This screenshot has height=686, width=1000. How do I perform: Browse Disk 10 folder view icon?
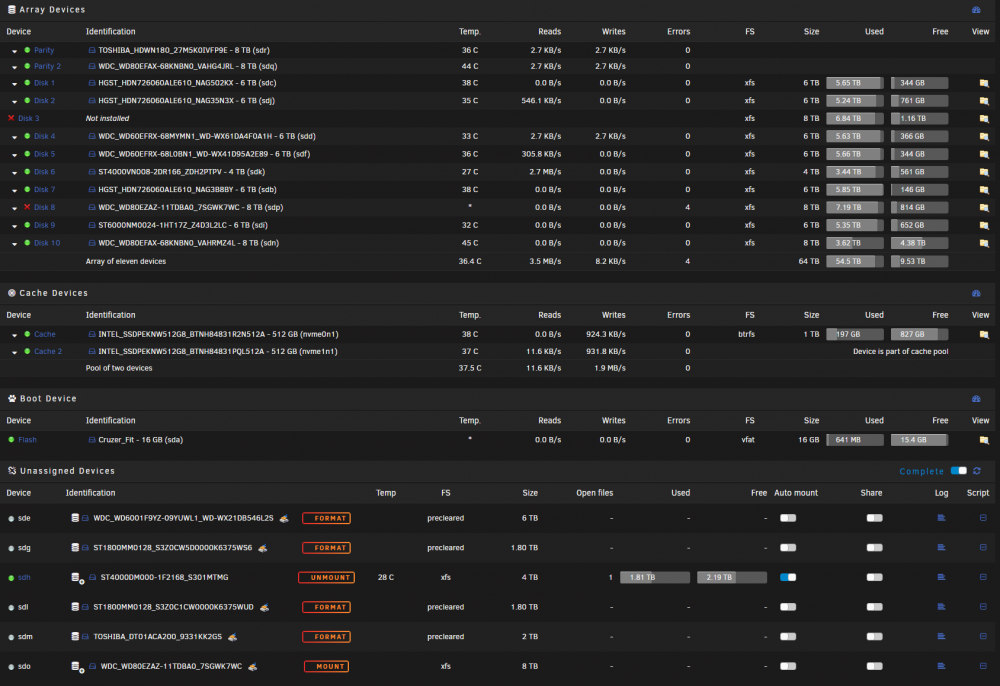983,244
